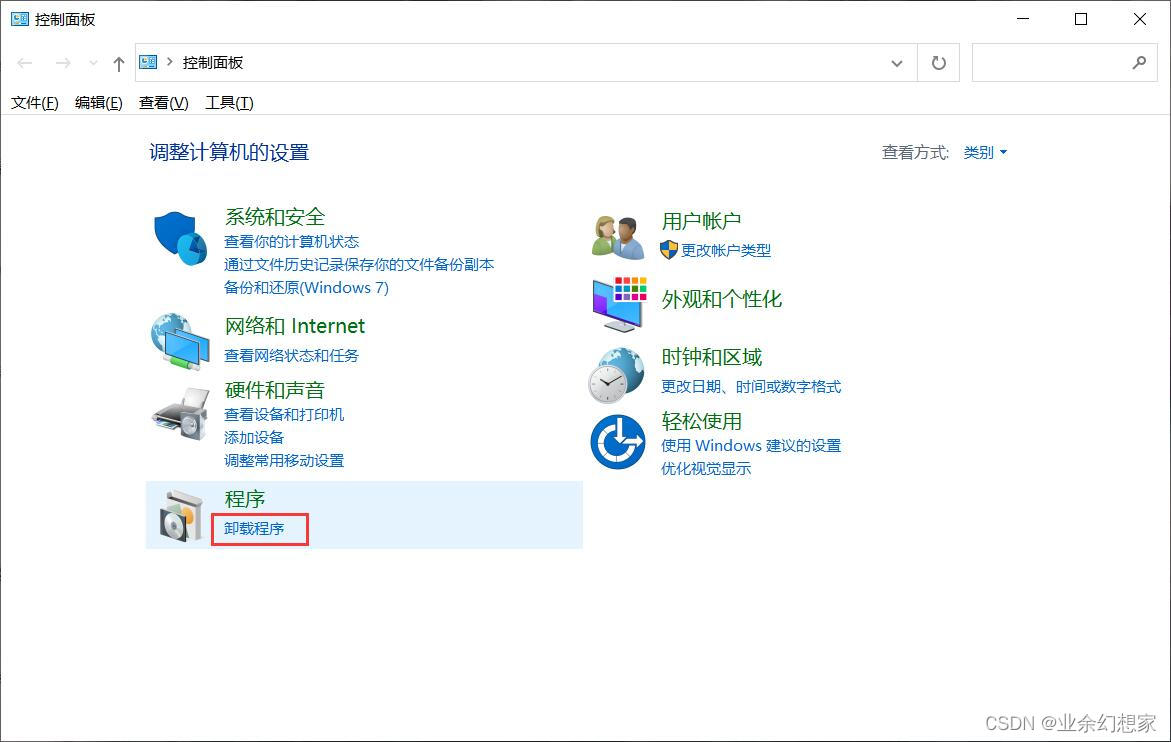The width and height of the screenshot is (1171, 742).
Task: Open the Clock and Region clock icon
Action: (616, 375)
